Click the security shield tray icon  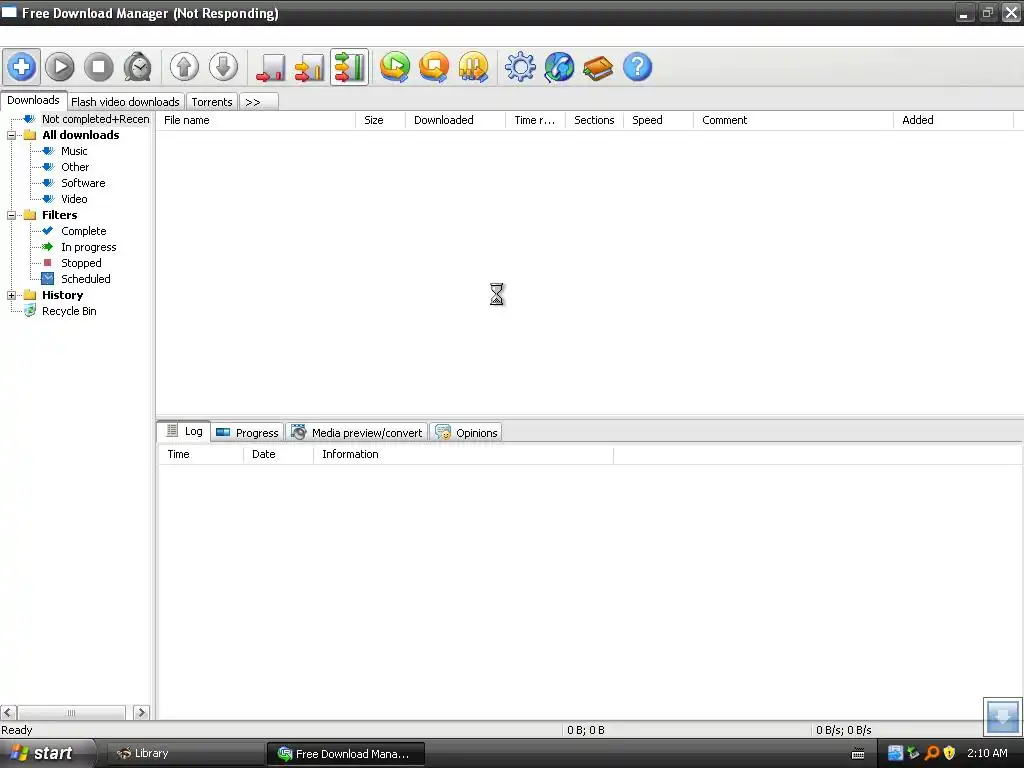pyautogui.click(x=949, y=753)
